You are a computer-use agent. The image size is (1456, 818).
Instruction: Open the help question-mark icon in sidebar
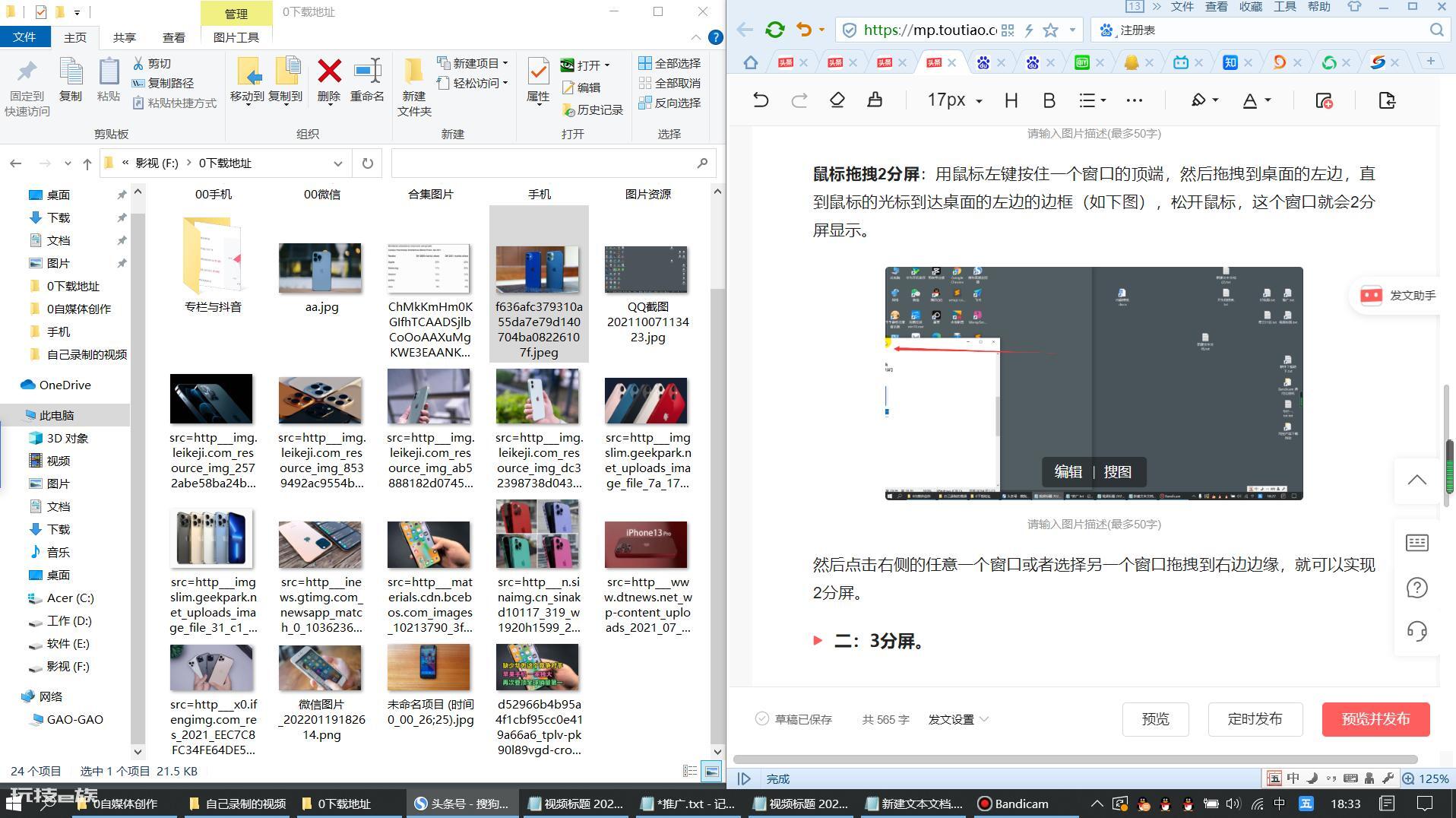(1416, 588)
